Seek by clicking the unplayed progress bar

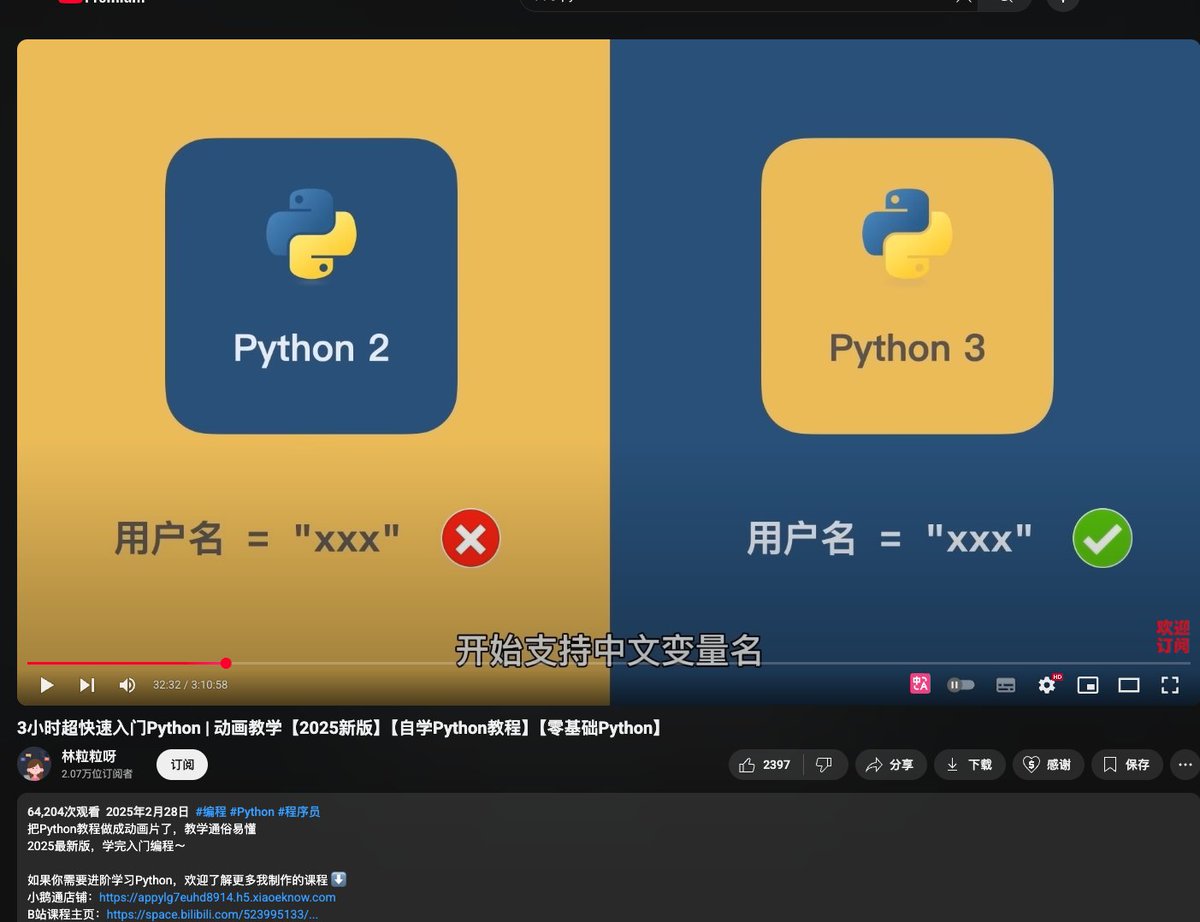(710, 663)
